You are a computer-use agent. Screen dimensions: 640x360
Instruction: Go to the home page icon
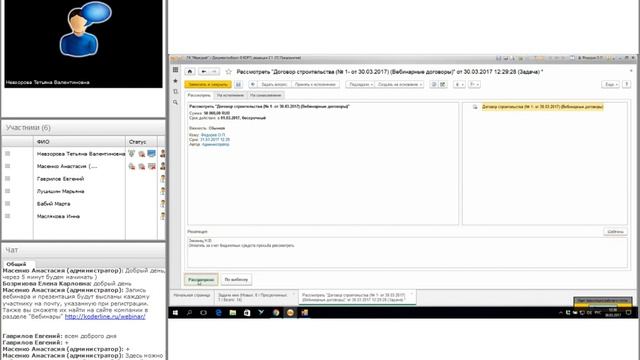(x=190, y=71)
